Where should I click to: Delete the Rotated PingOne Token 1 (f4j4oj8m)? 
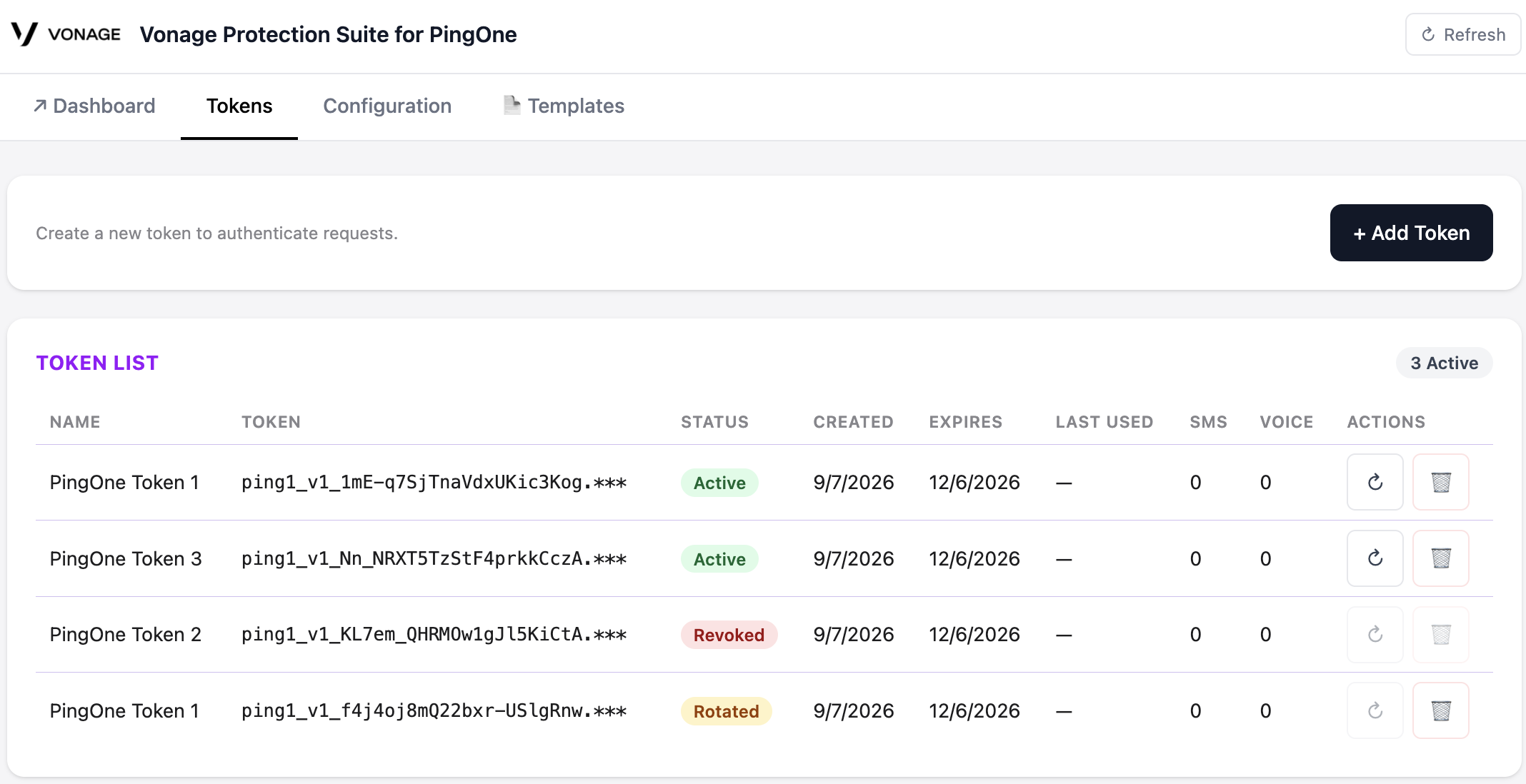click(x=1441, y=710)
